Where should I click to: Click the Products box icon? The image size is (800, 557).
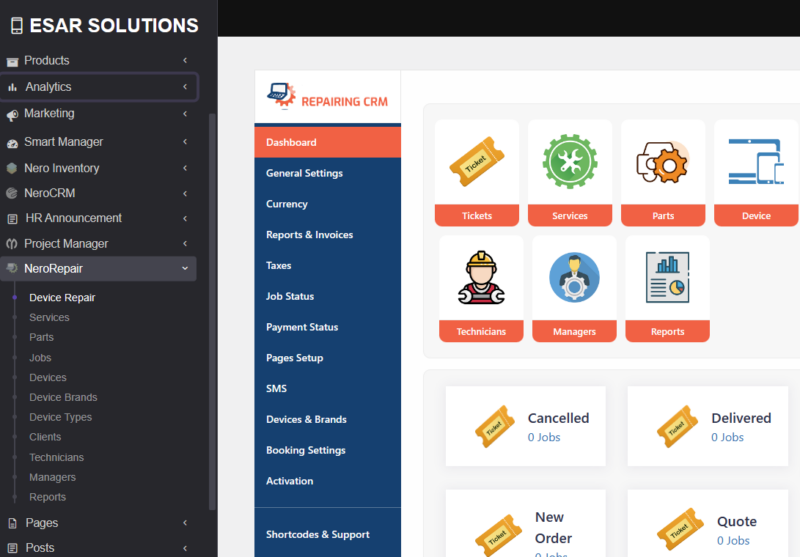tap(12, 62)
